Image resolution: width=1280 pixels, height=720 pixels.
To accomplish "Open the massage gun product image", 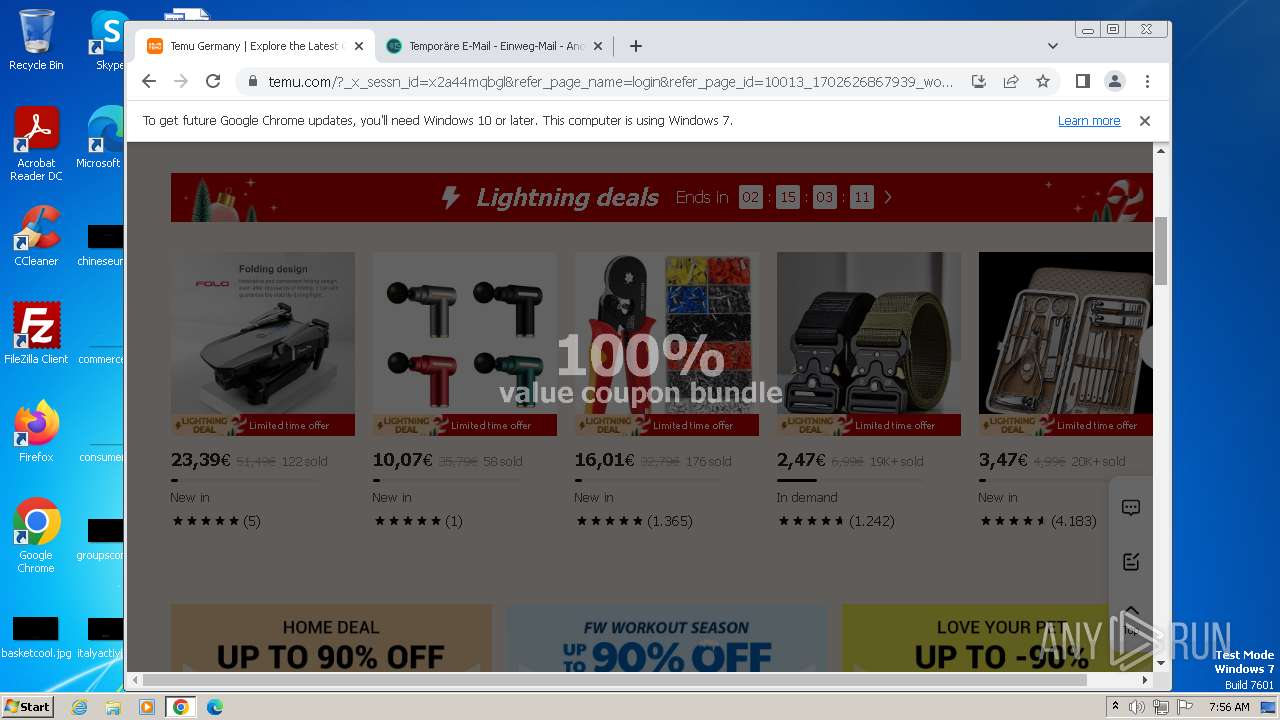I will click(x=465, y=343).
